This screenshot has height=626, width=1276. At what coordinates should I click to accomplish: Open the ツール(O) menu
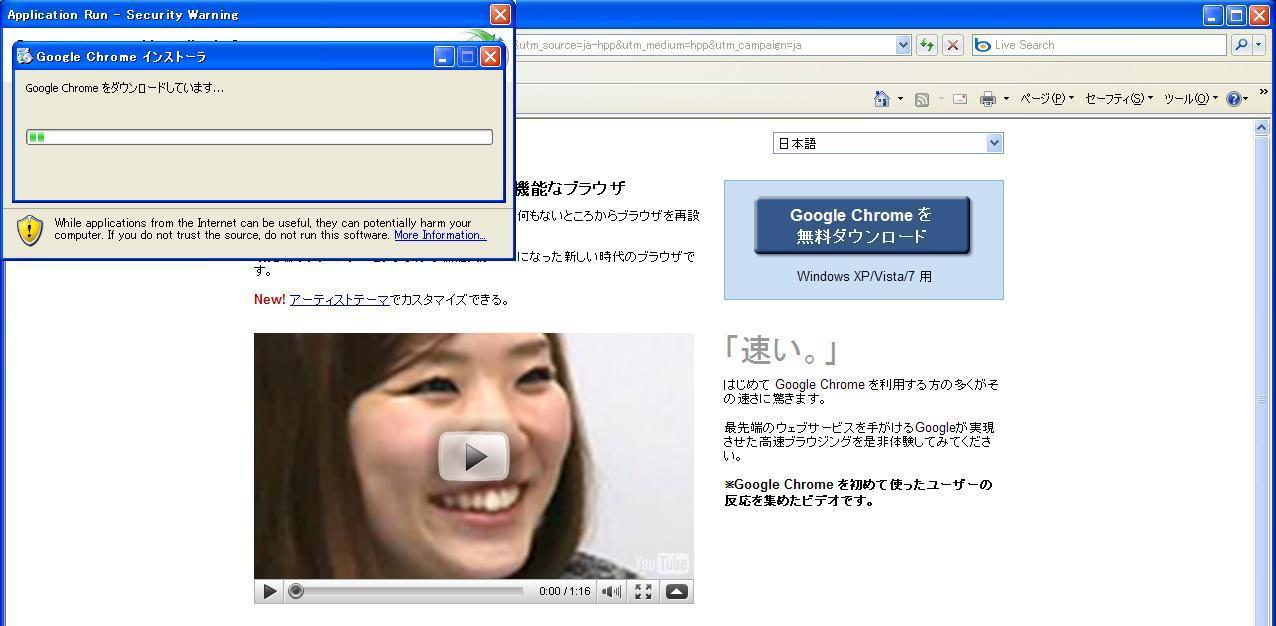[x=1191, y=98]
